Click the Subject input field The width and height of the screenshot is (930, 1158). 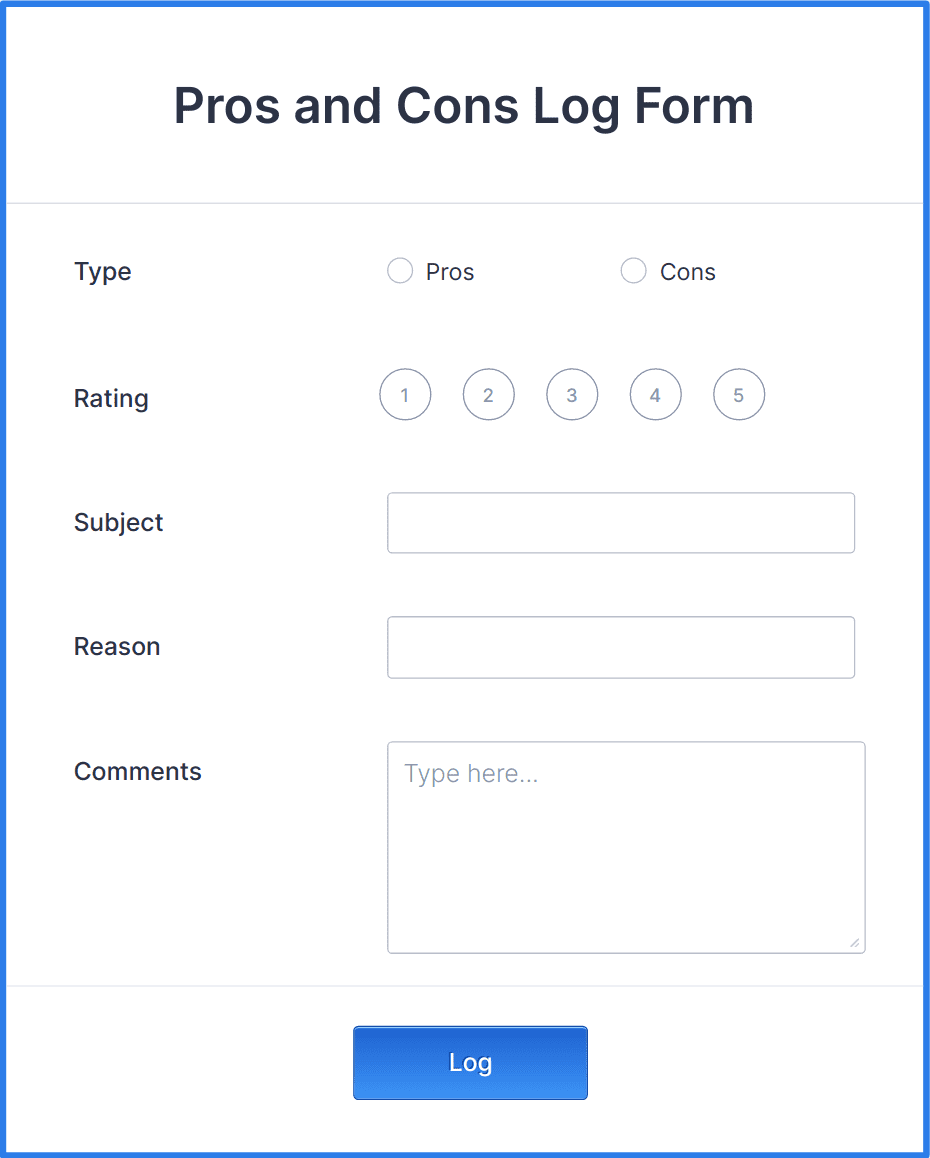tap(620, 522)
